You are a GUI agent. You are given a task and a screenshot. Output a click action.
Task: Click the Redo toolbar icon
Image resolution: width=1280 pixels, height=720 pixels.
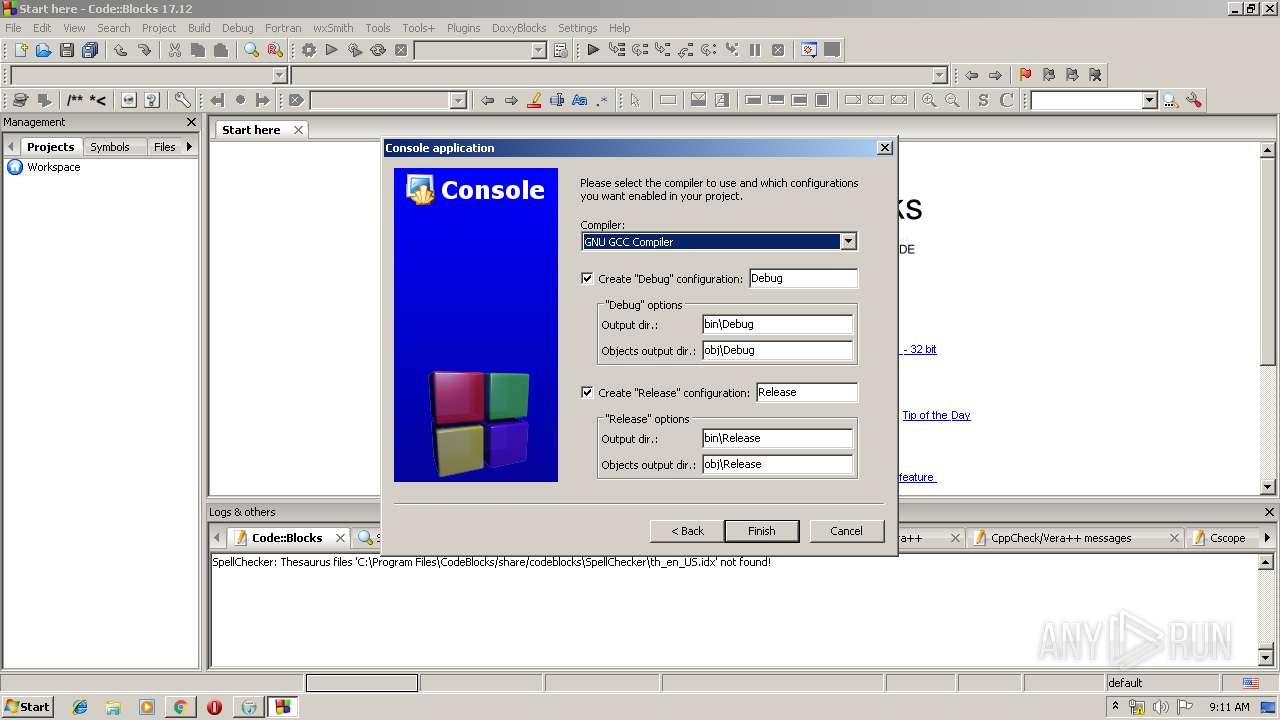tap(144, 50)
